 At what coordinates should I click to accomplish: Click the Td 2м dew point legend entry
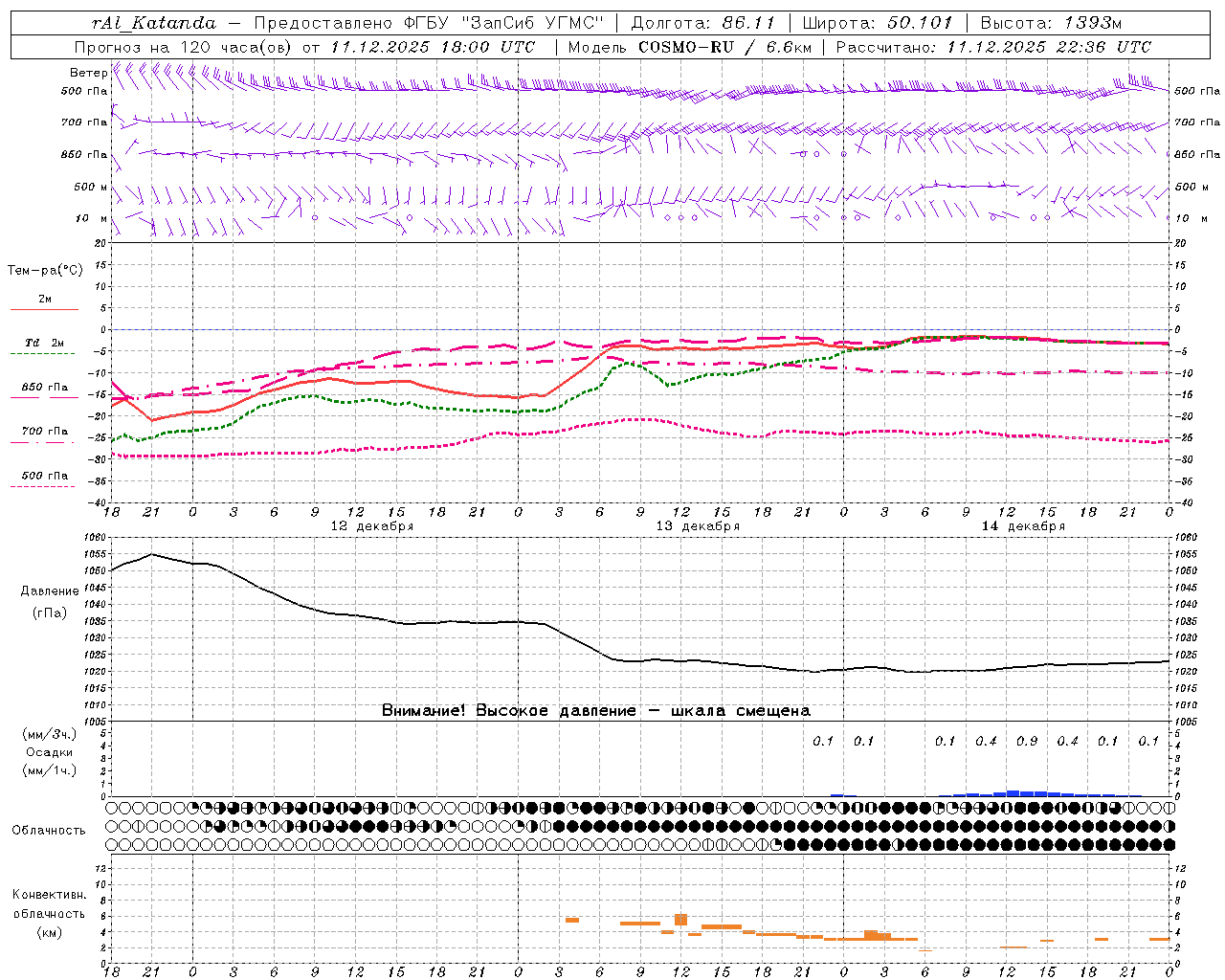coord(44,347)
